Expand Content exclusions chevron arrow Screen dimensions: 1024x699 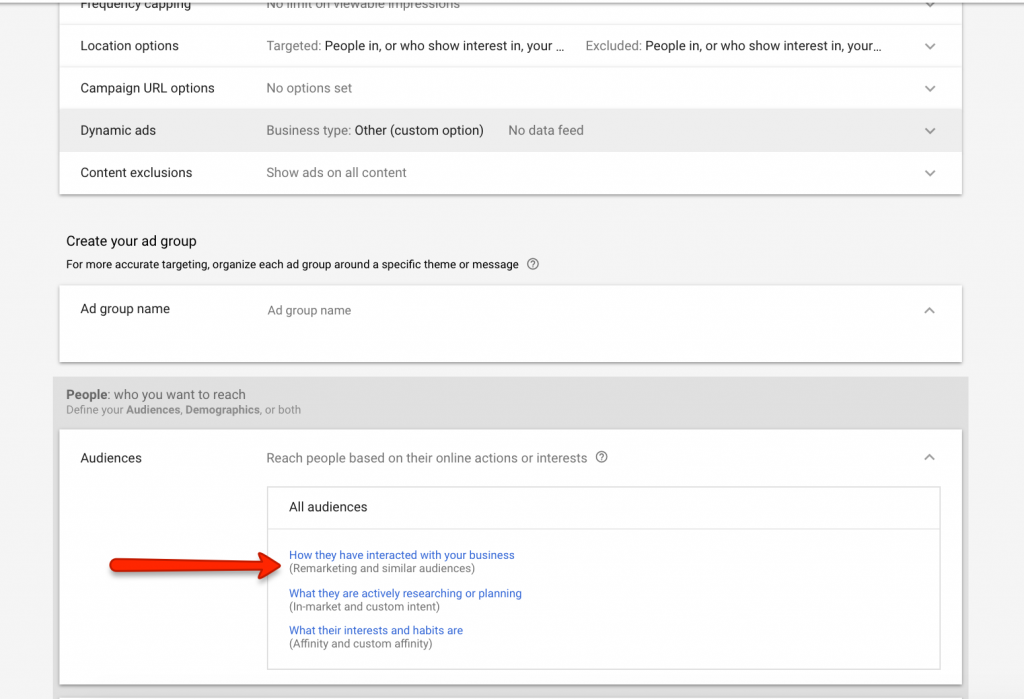930,173
